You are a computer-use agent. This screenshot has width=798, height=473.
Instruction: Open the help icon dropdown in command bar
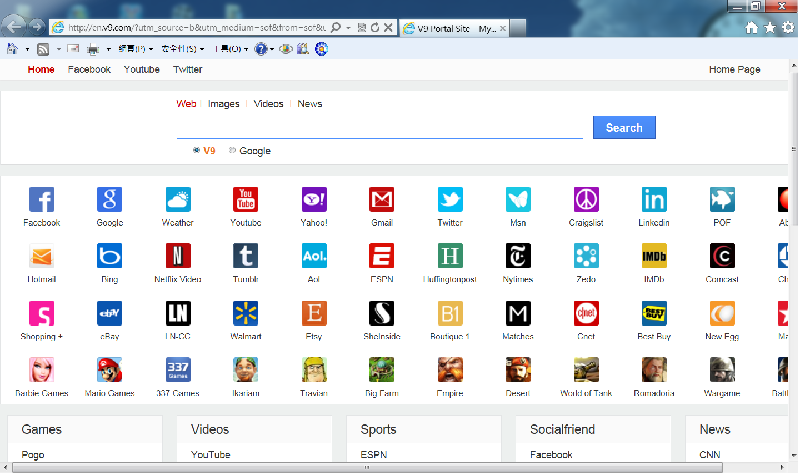coord(273,49)
